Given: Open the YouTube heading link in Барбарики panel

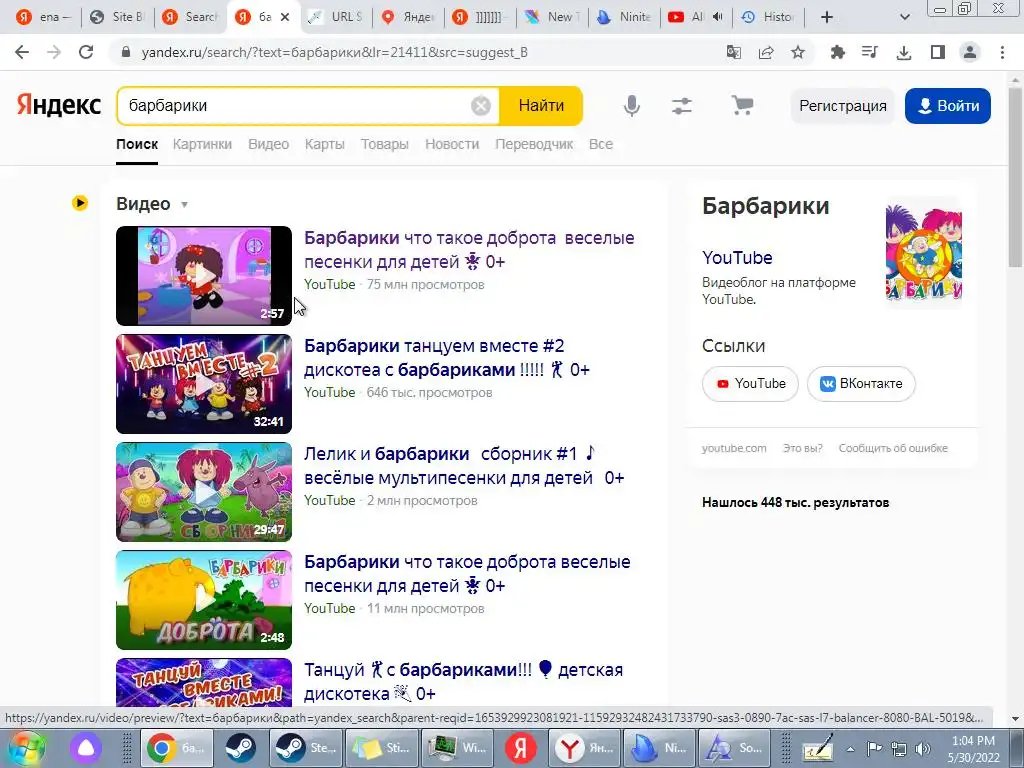Looking at the screenshot, I should coord(737,257).
